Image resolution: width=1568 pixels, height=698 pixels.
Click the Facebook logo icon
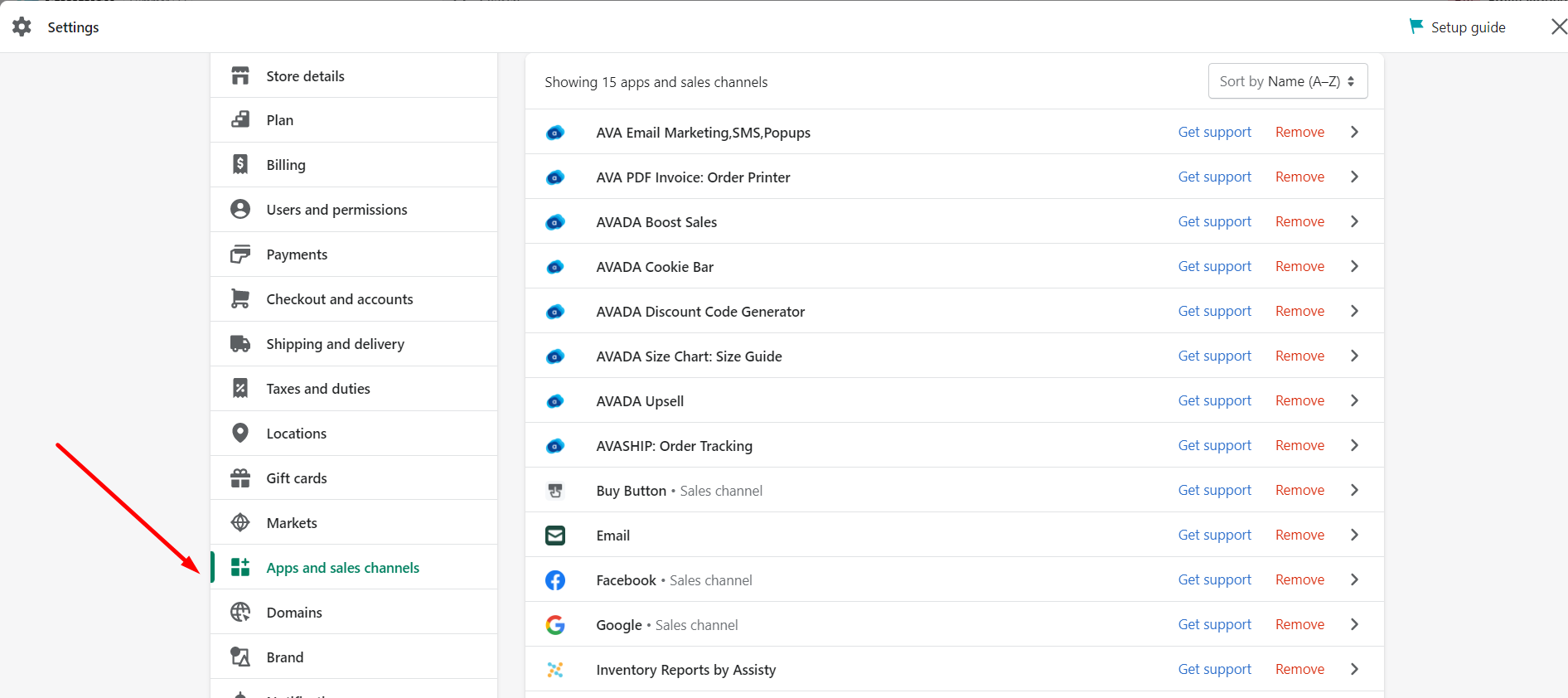tap(555, 580)
